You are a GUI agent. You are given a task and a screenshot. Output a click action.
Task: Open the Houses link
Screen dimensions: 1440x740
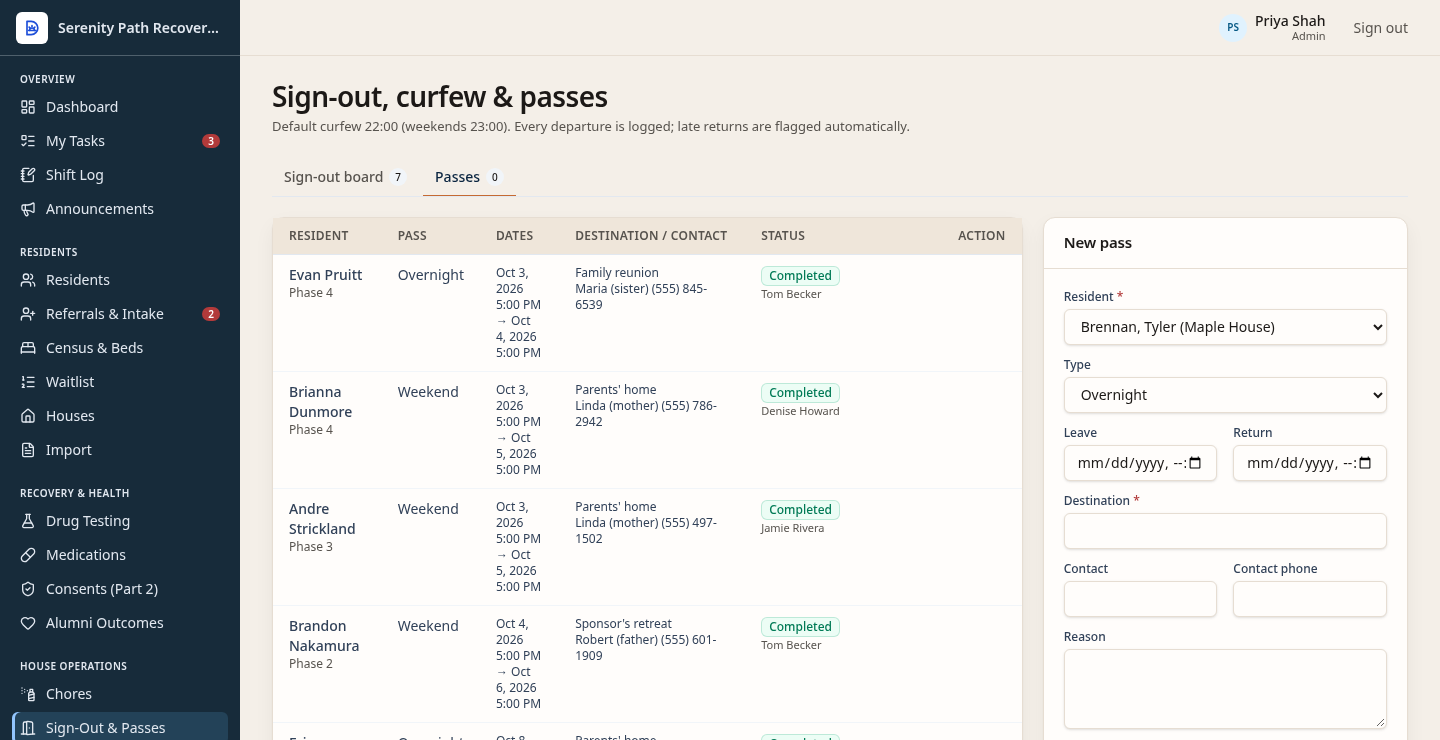pos(120,416)
